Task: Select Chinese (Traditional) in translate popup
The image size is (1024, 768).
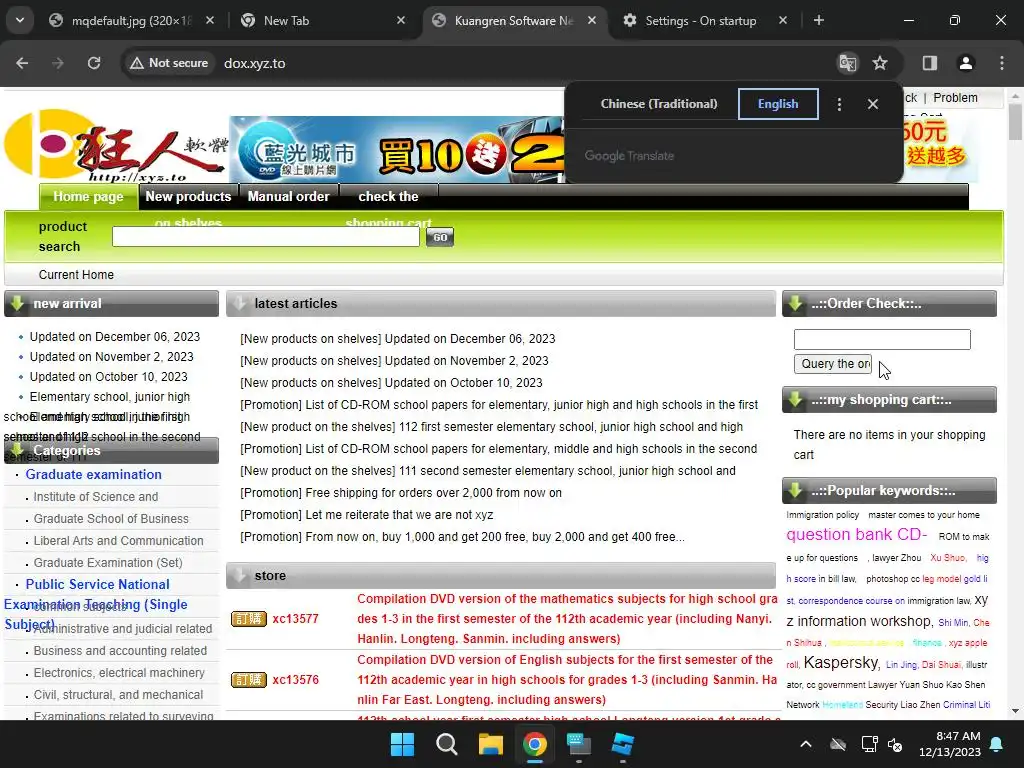Action: click(x=659, y=104)
